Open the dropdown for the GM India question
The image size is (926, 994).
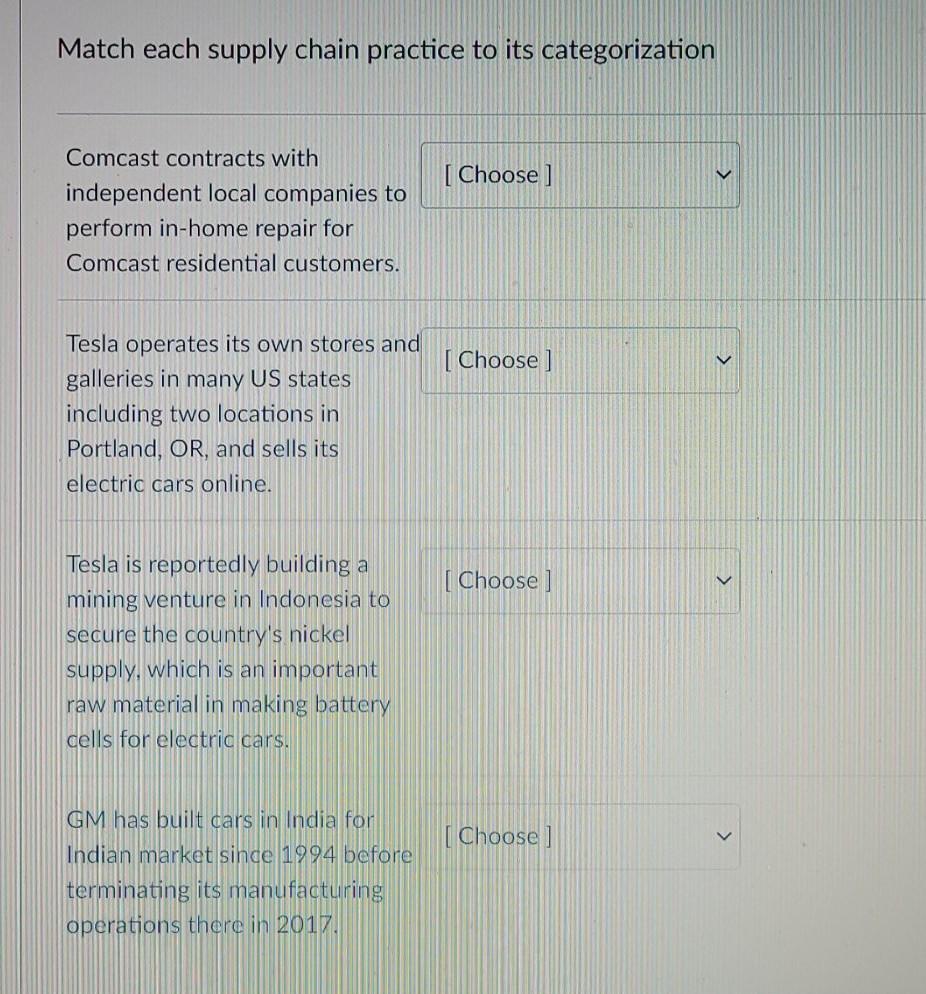[580, 836]
